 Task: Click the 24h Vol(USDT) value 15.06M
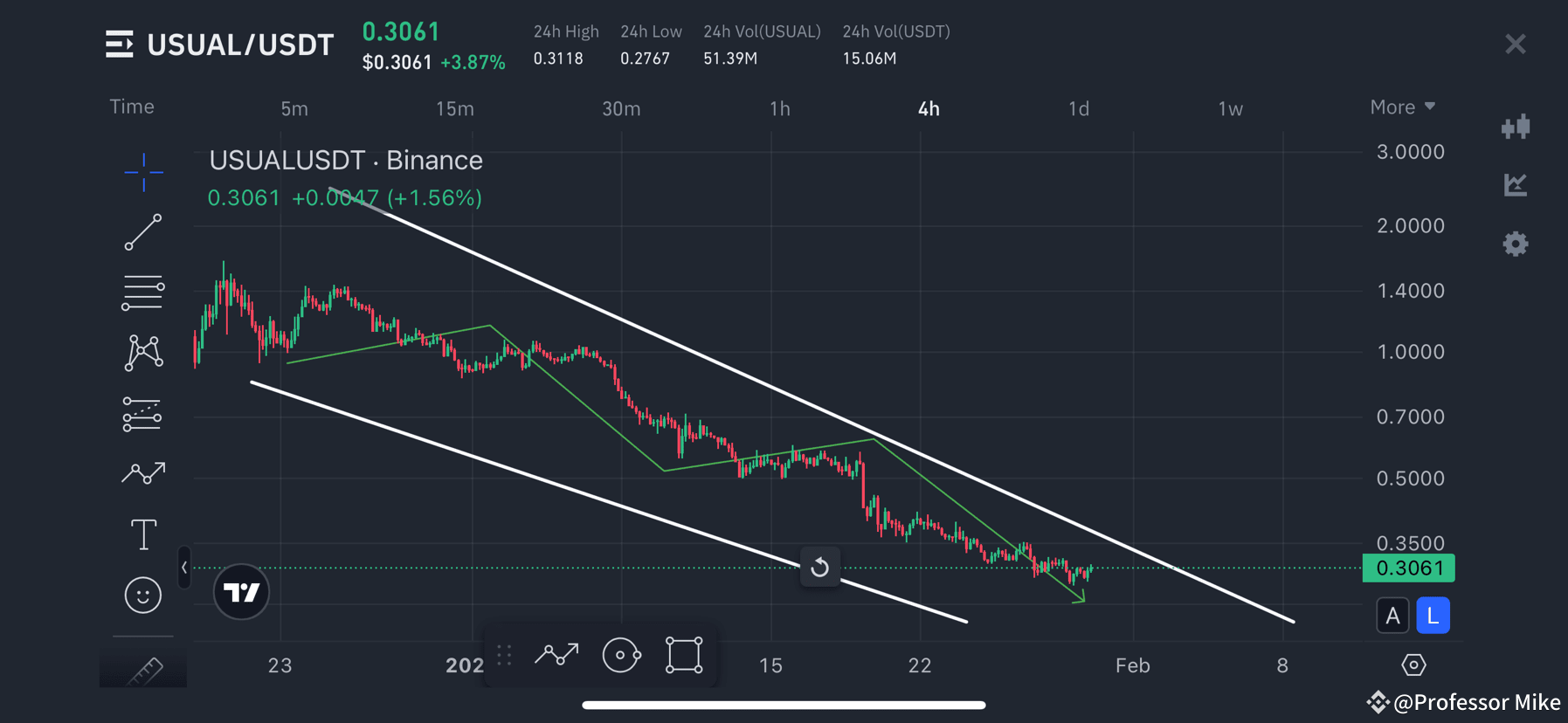coord(869,59)
